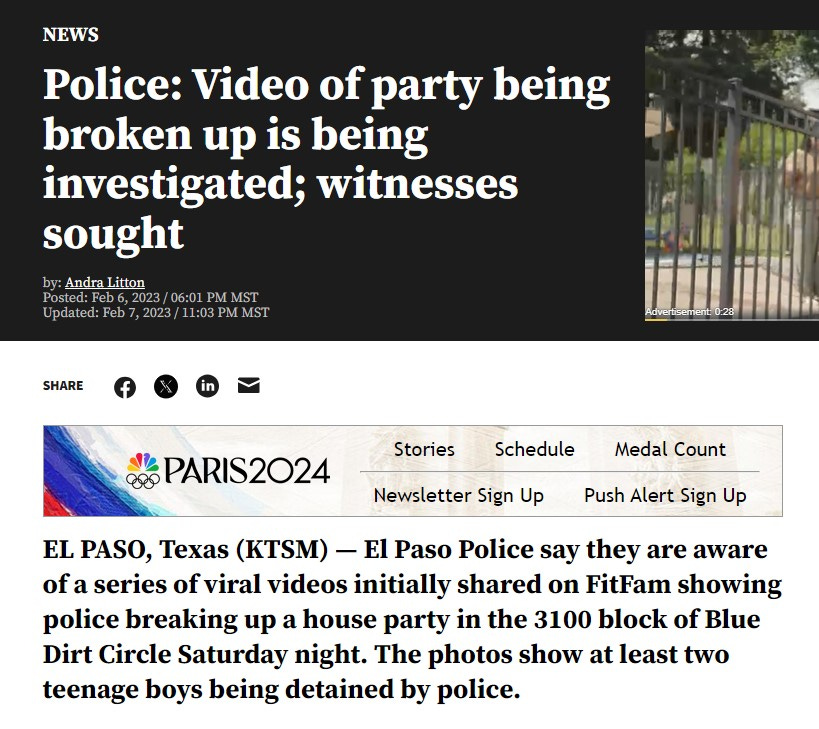819x729 pixels.
Task: Open the Stories tab in Paris 2024 banner
Action: point(424,449)
